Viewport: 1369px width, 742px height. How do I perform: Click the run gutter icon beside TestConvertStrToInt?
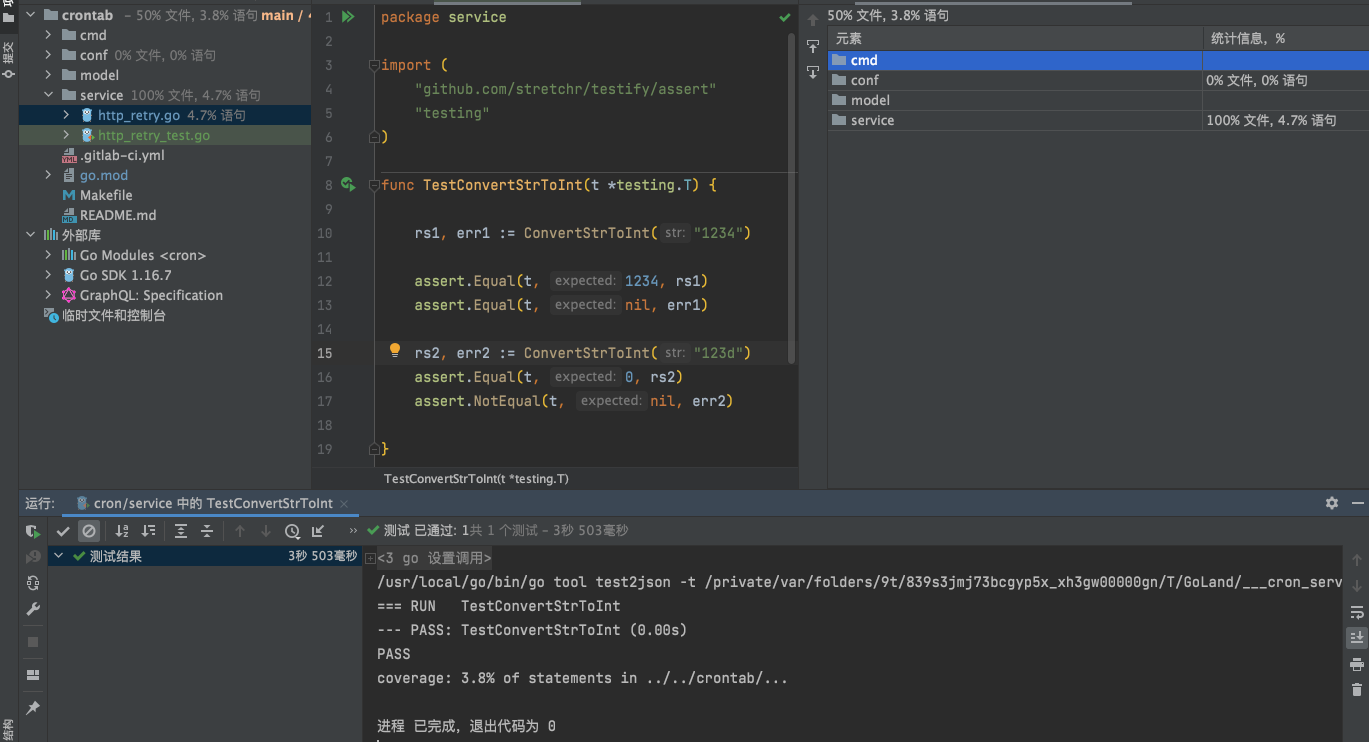point(348,185)
